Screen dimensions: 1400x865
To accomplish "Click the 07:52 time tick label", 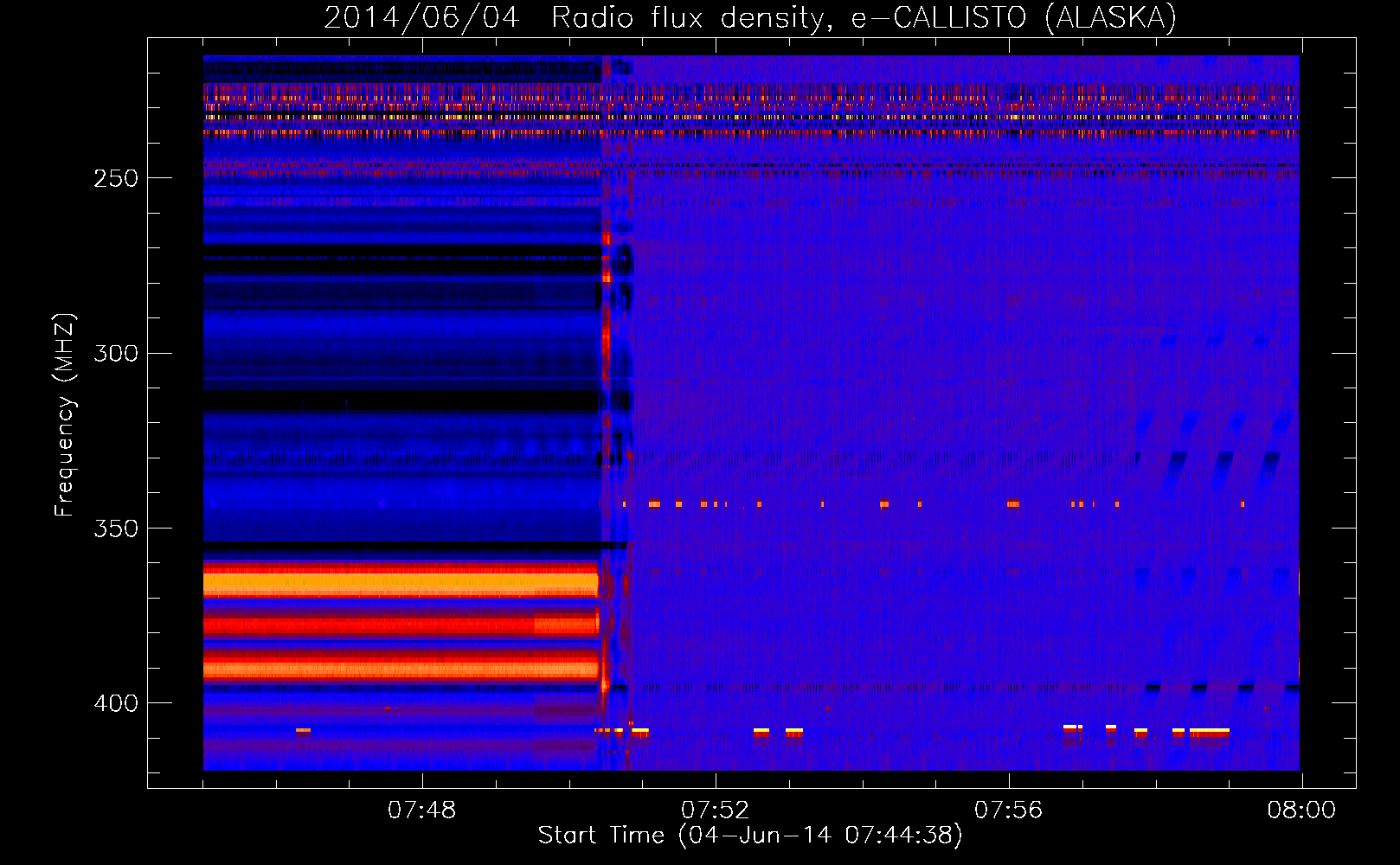I will click(x=716, y=811).
